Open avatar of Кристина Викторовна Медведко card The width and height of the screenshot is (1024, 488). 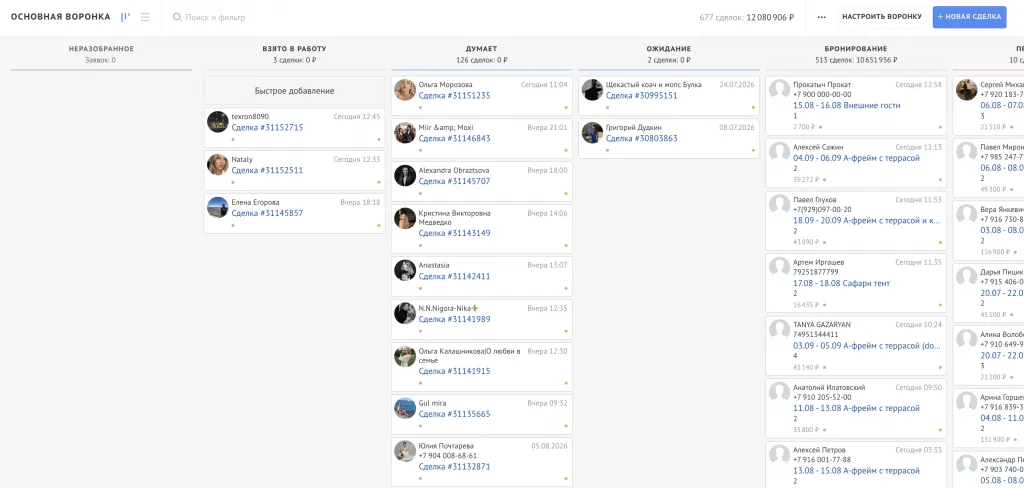pyautogui.click(x=405, y=218)
